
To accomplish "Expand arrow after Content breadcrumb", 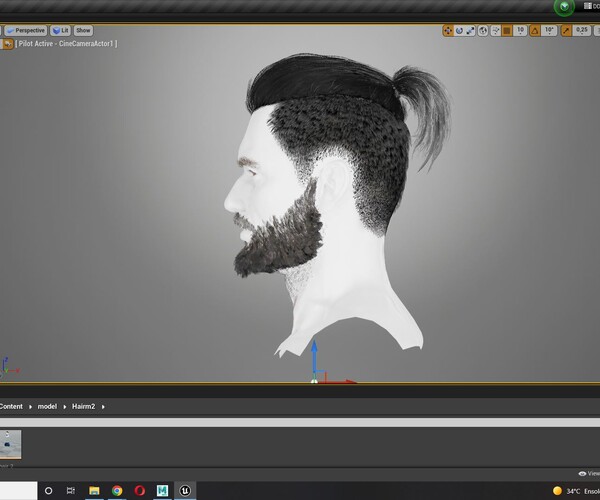I will coord(30,407).
